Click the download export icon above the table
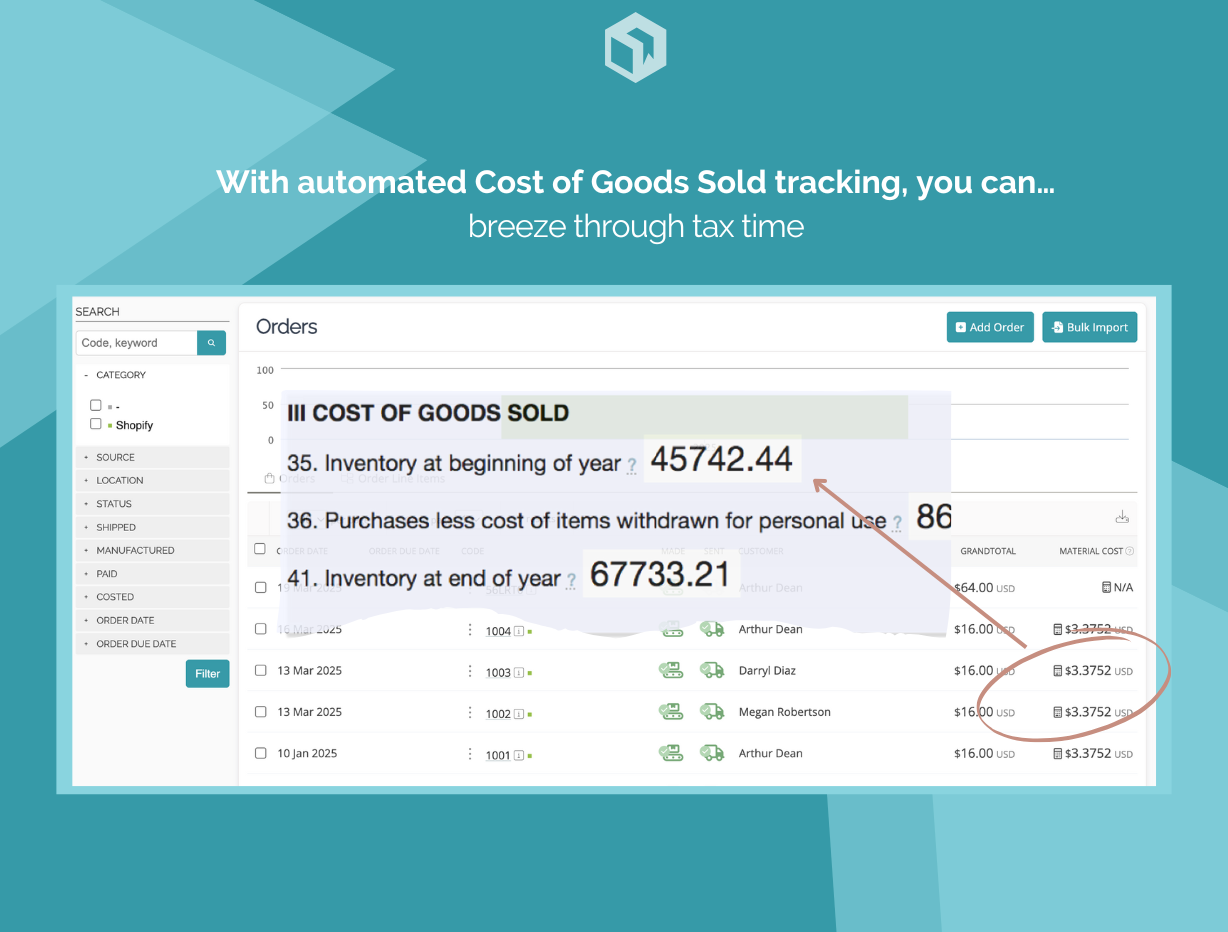 click(1122, 517)
